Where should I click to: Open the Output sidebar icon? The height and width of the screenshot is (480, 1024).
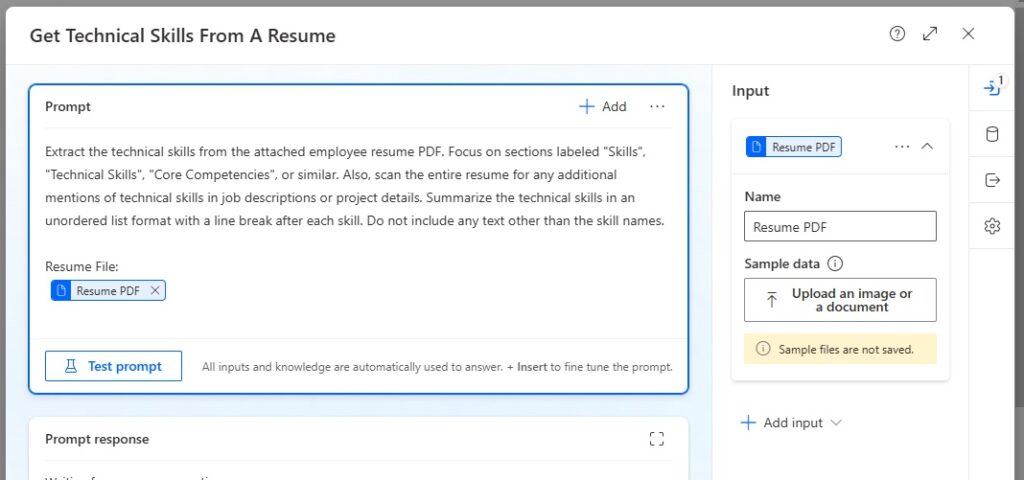992,181
